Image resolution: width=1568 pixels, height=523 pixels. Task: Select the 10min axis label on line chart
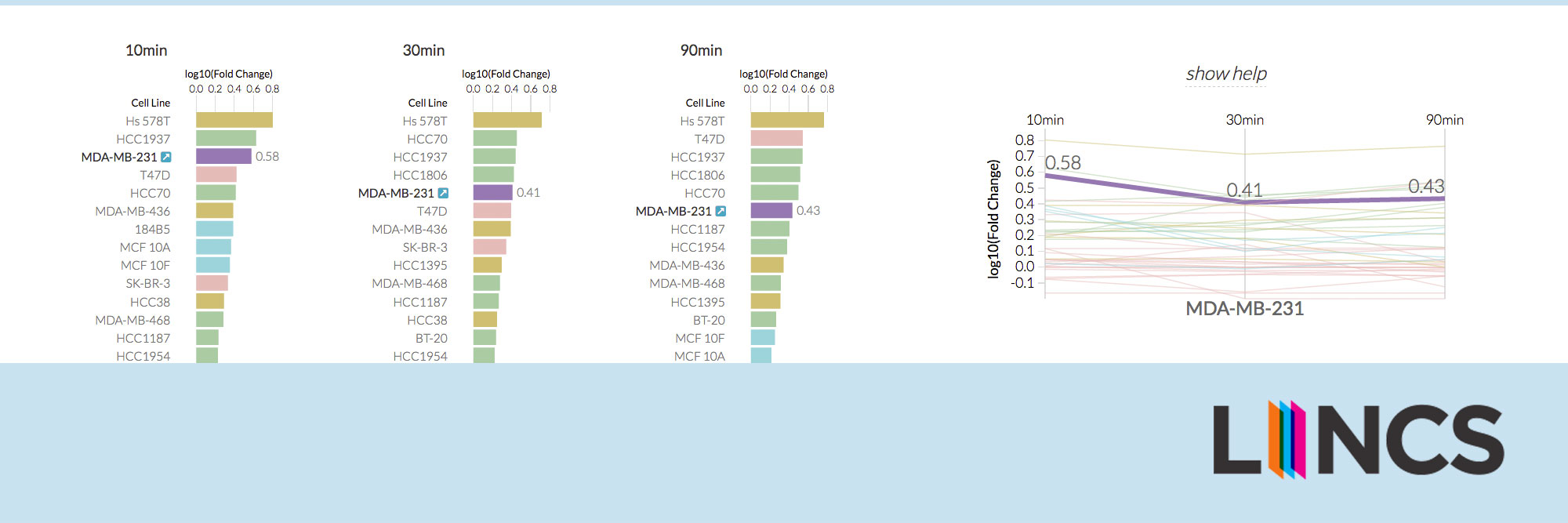pos(1045,120)
